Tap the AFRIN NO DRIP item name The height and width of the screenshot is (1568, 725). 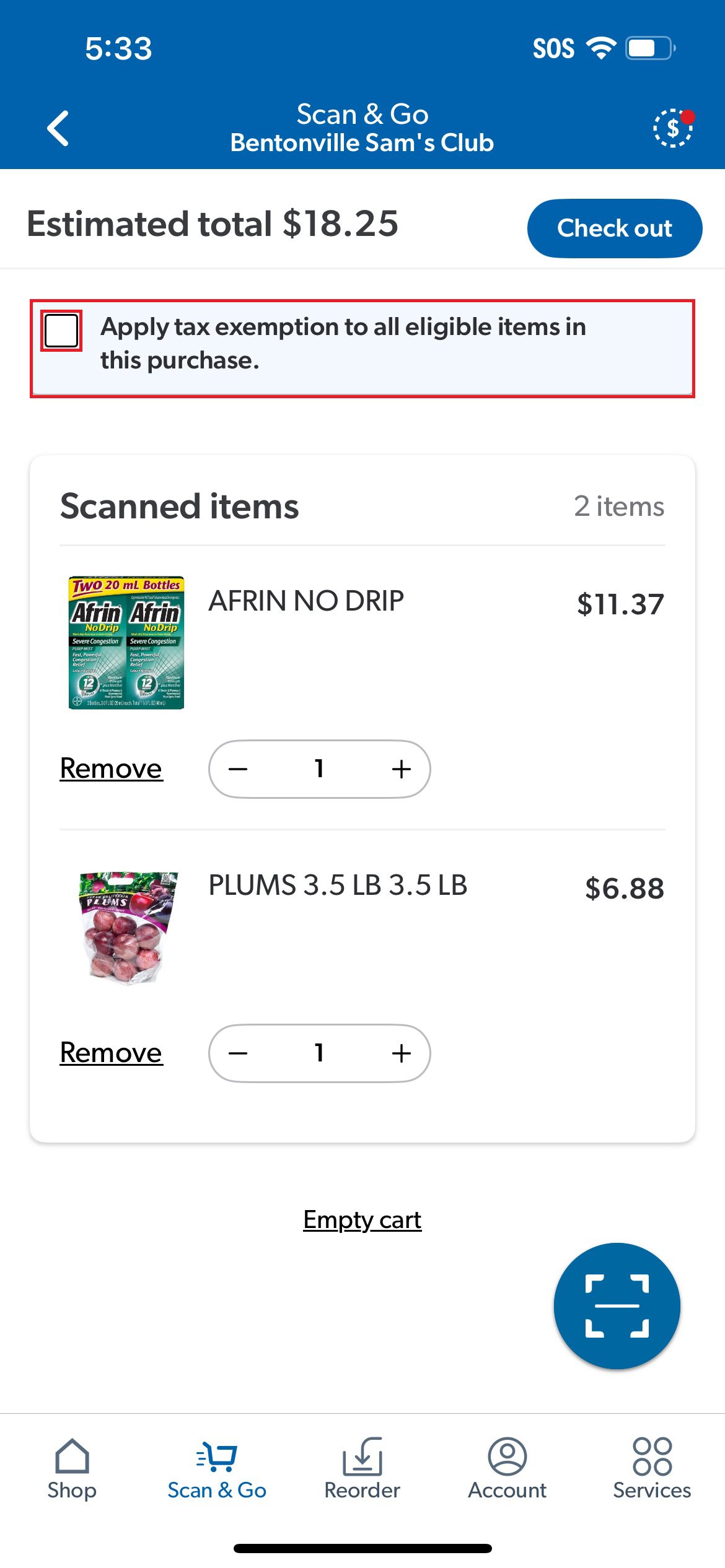coord(306,601)
